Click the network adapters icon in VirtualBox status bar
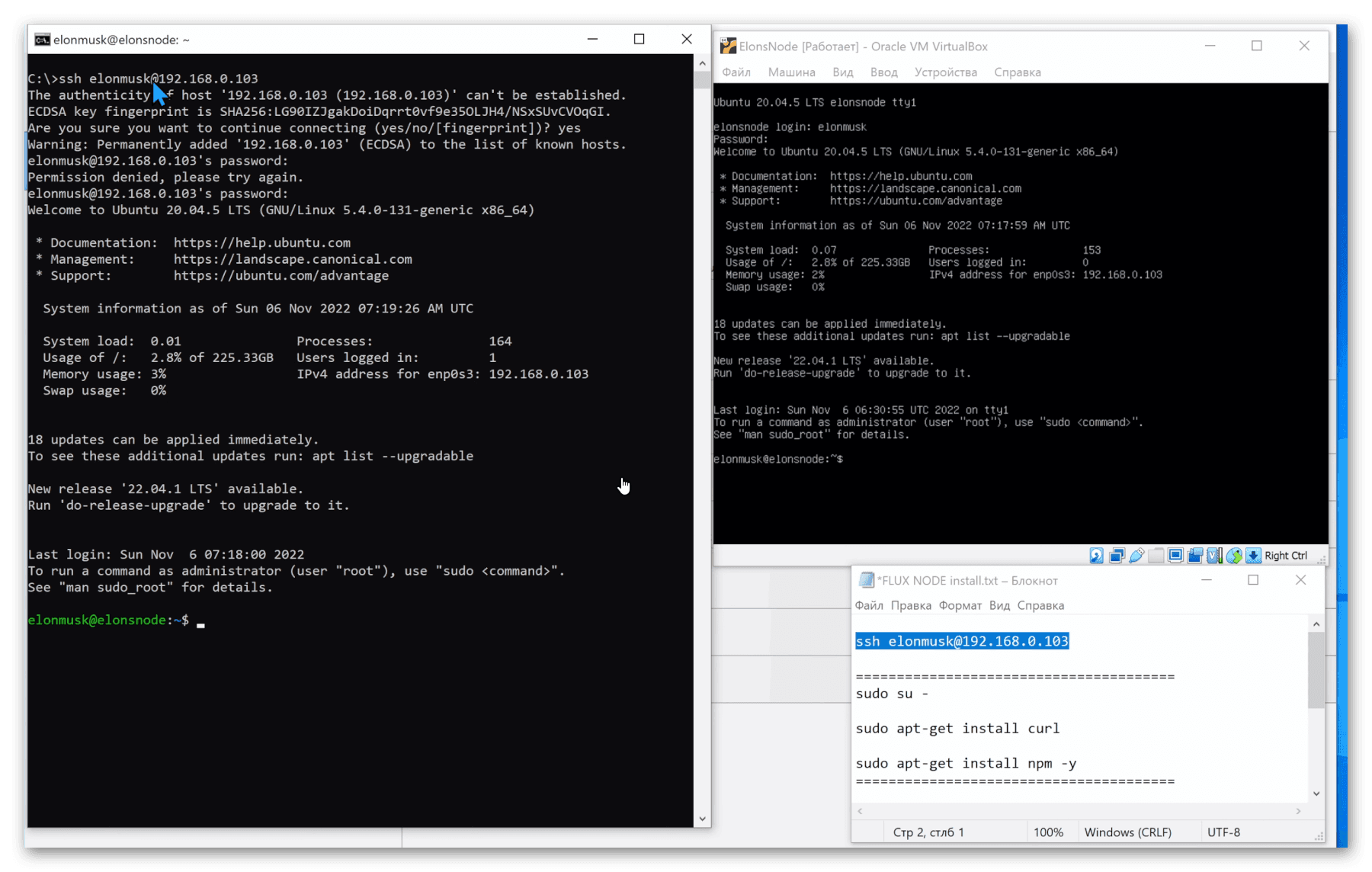Image resolution: width=1372 pixels, height=872 pixels. pos(1117,556)
